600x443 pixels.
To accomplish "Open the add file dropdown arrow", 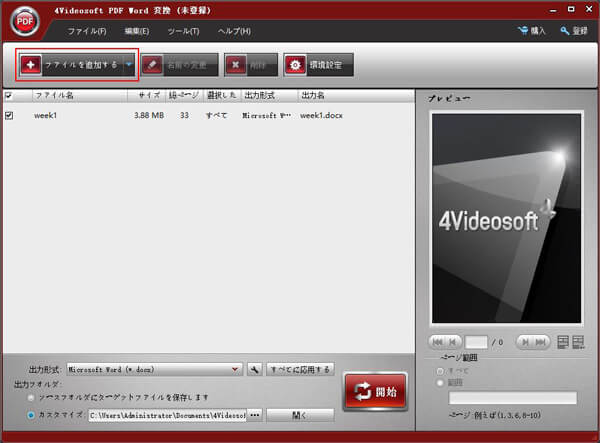I will pyautogui.click(x=129, y=65).
